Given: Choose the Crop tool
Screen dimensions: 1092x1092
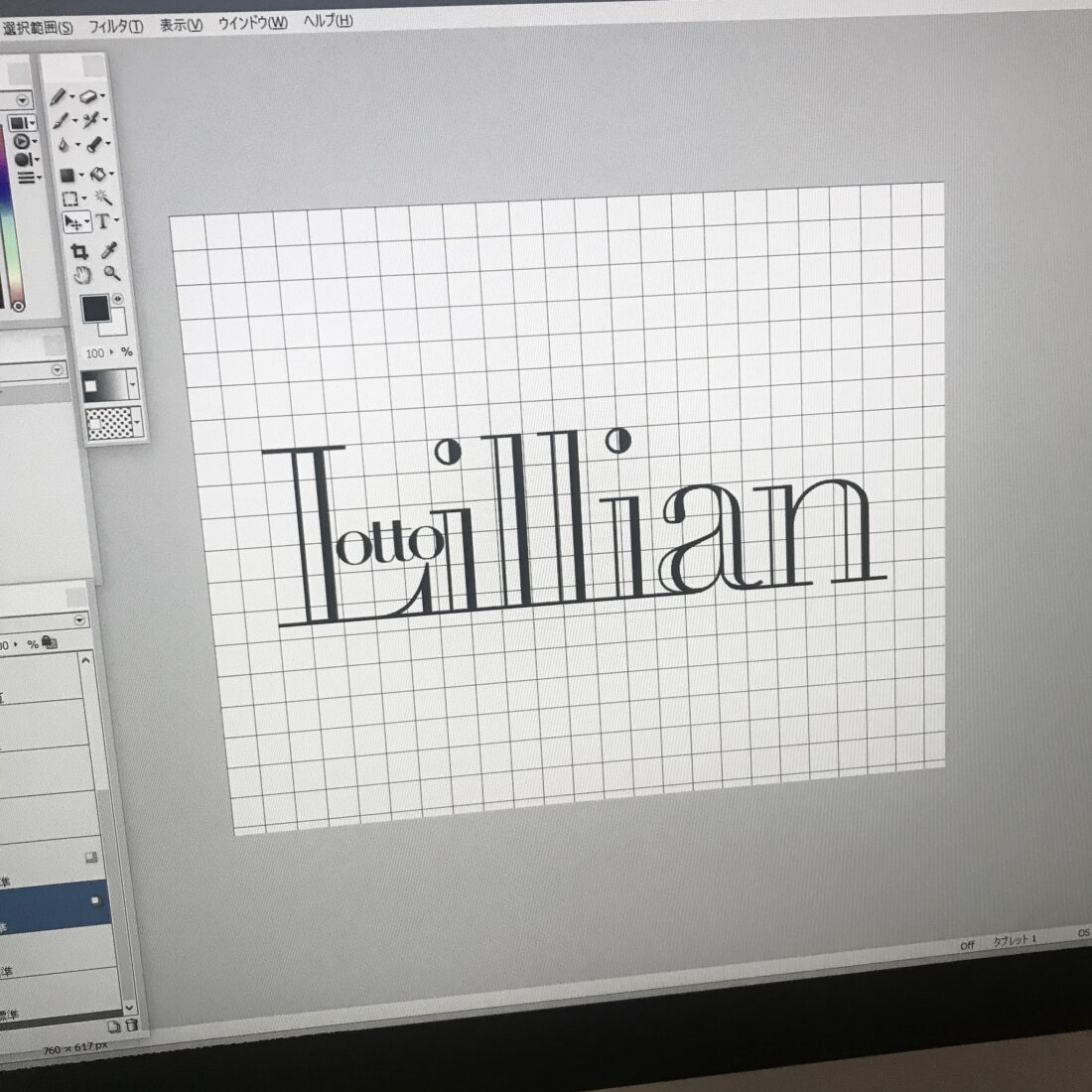Looking at the screenshot, I should 80,251.
